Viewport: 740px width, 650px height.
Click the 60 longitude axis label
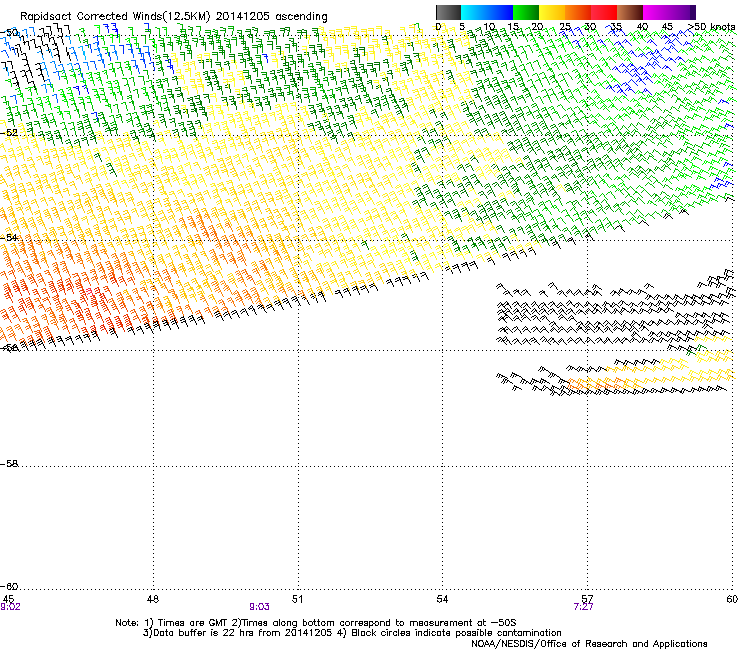[x=732, y=599]
